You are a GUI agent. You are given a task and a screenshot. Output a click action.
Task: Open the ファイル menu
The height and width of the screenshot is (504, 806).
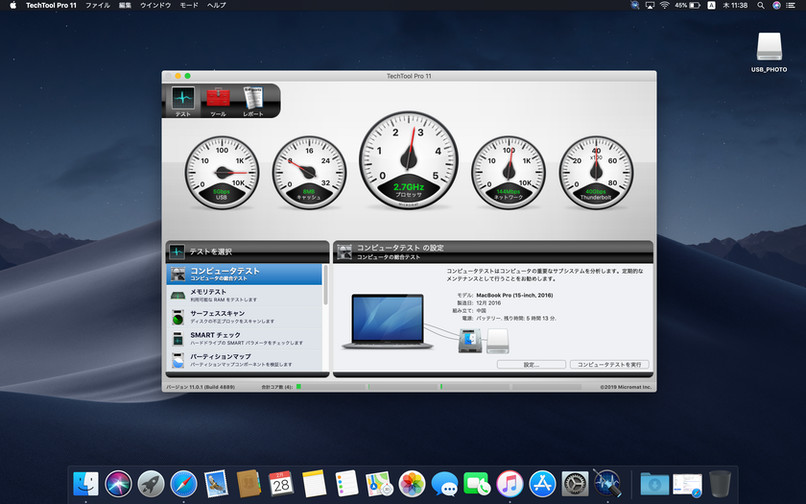[97, 5]
